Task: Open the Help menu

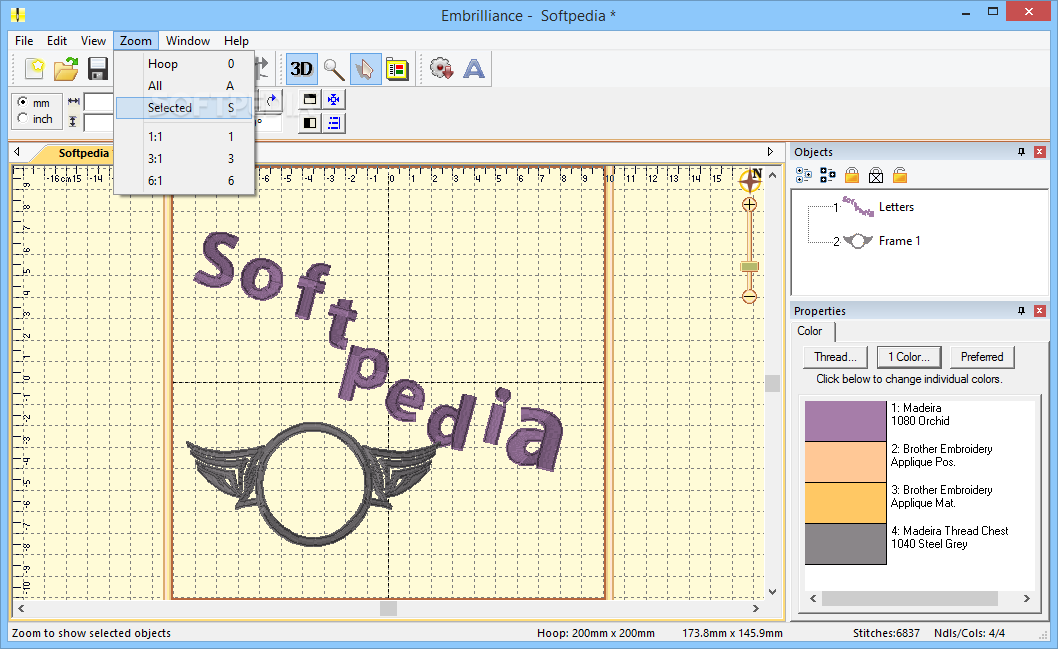Action: point(236,40)
